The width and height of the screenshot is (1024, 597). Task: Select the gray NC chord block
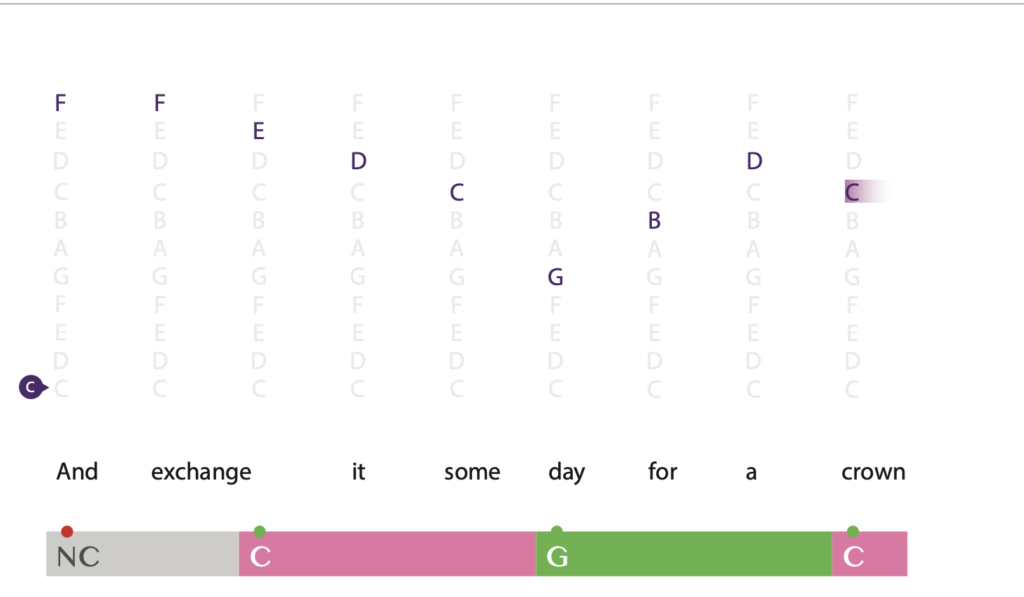142,554
